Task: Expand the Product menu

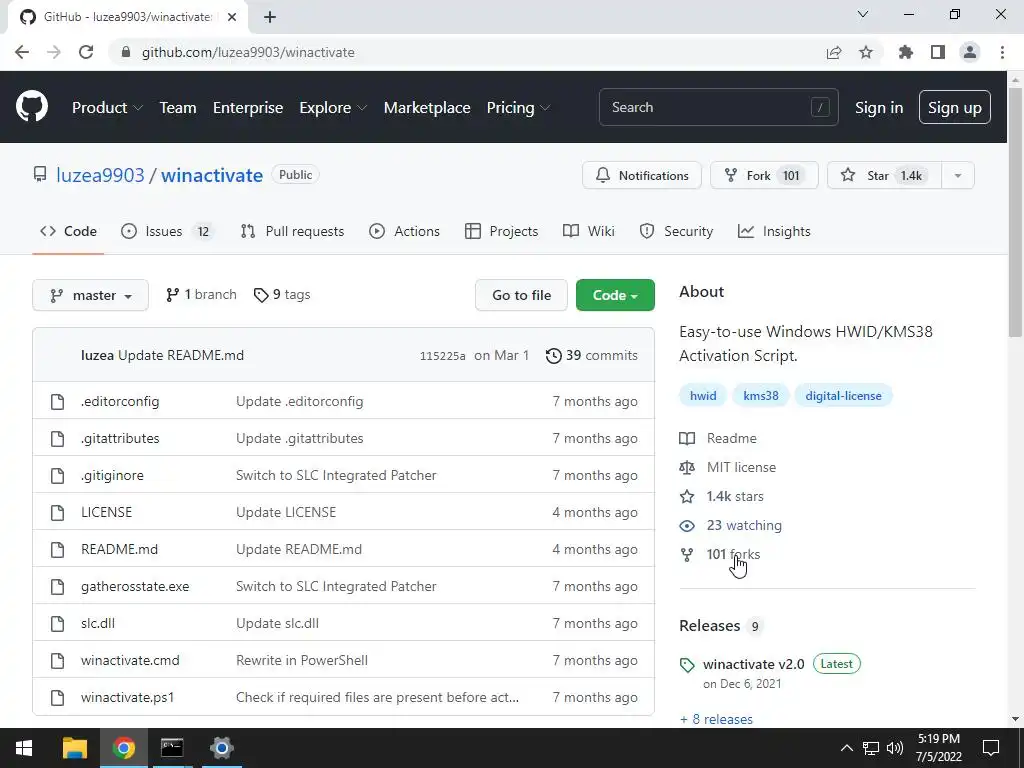Action: pyautogui.click(x=107, y=108)
